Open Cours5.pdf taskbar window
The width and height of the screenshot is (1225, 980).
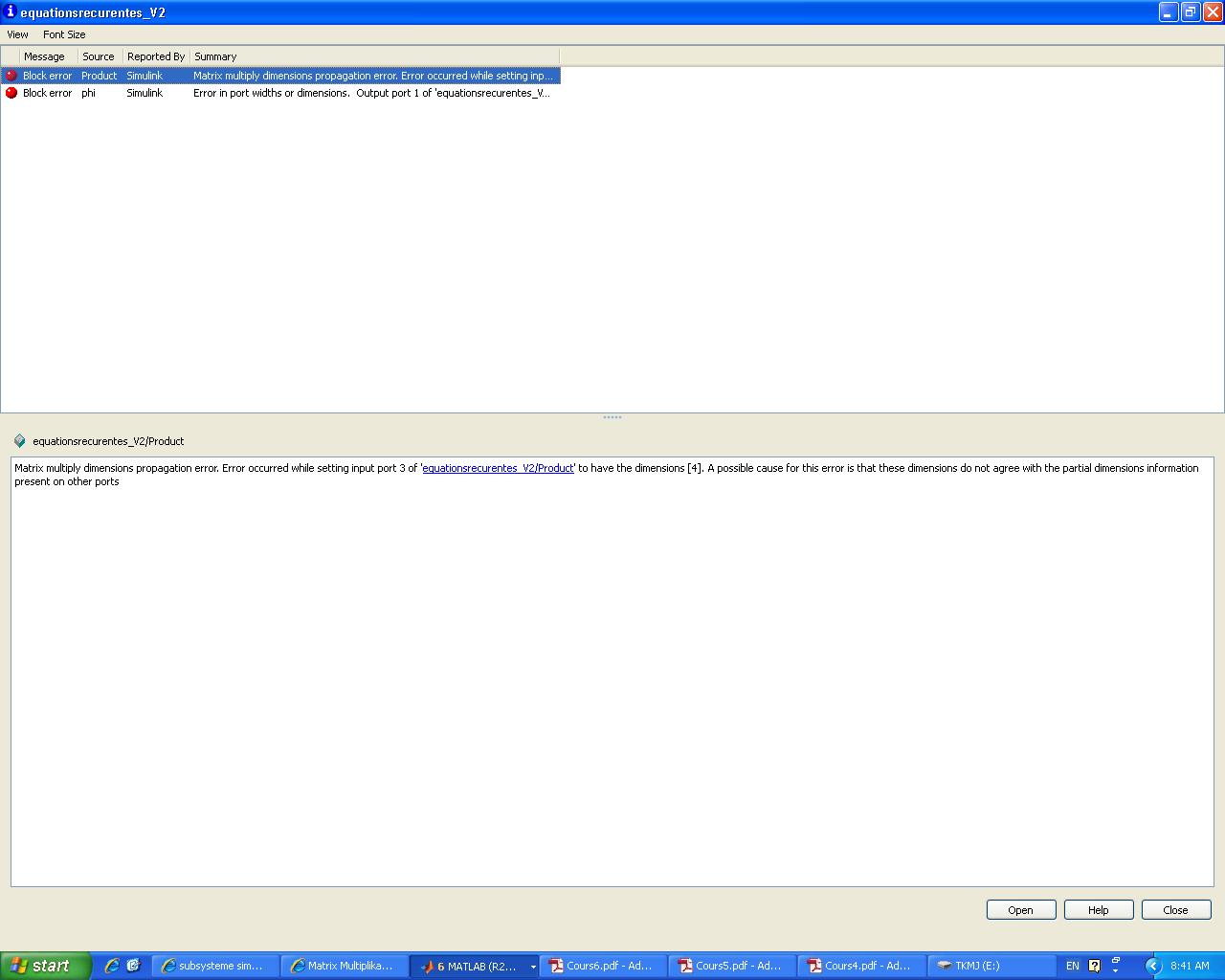(731, 966)
